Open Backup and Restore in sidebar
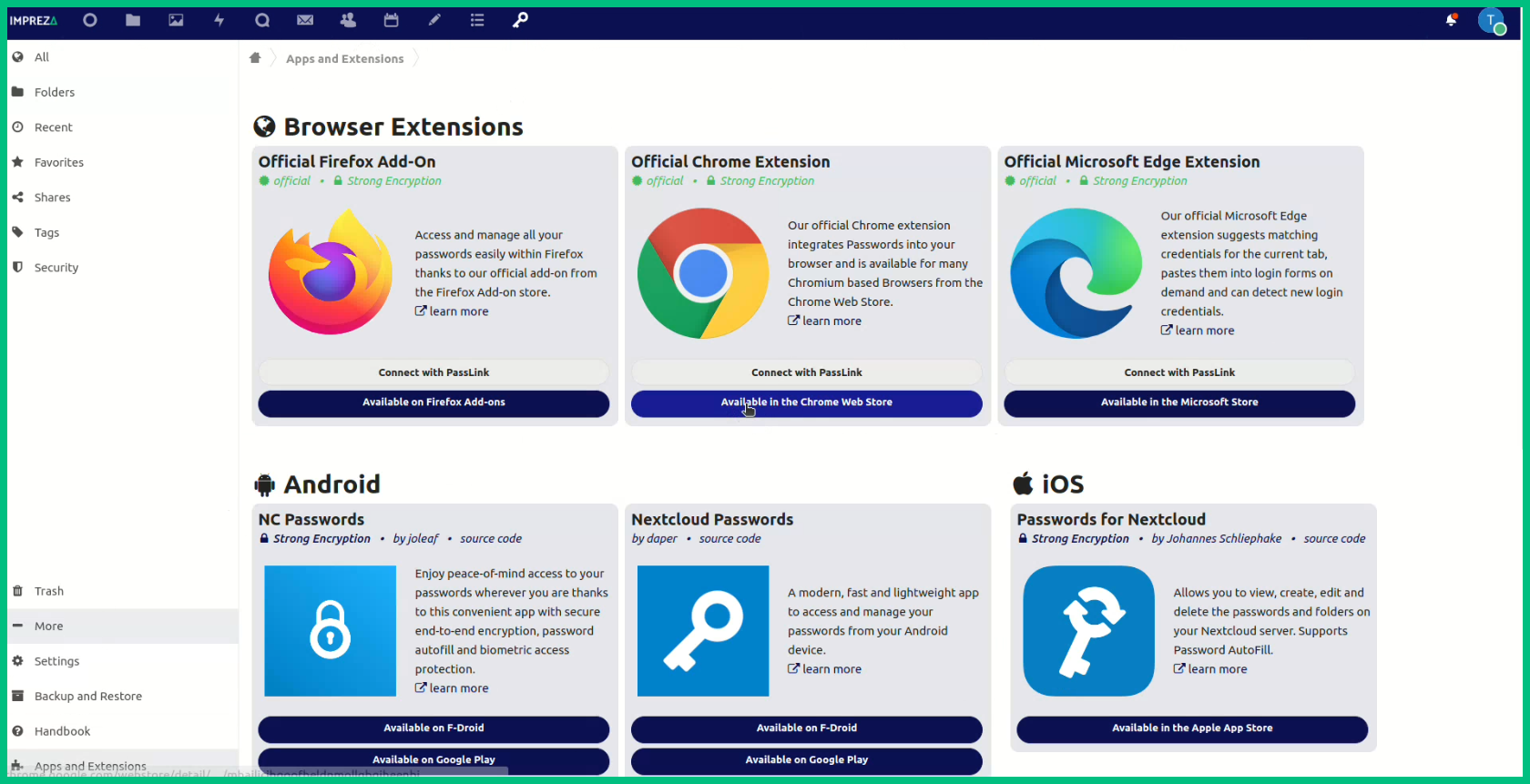 point(87,697)
